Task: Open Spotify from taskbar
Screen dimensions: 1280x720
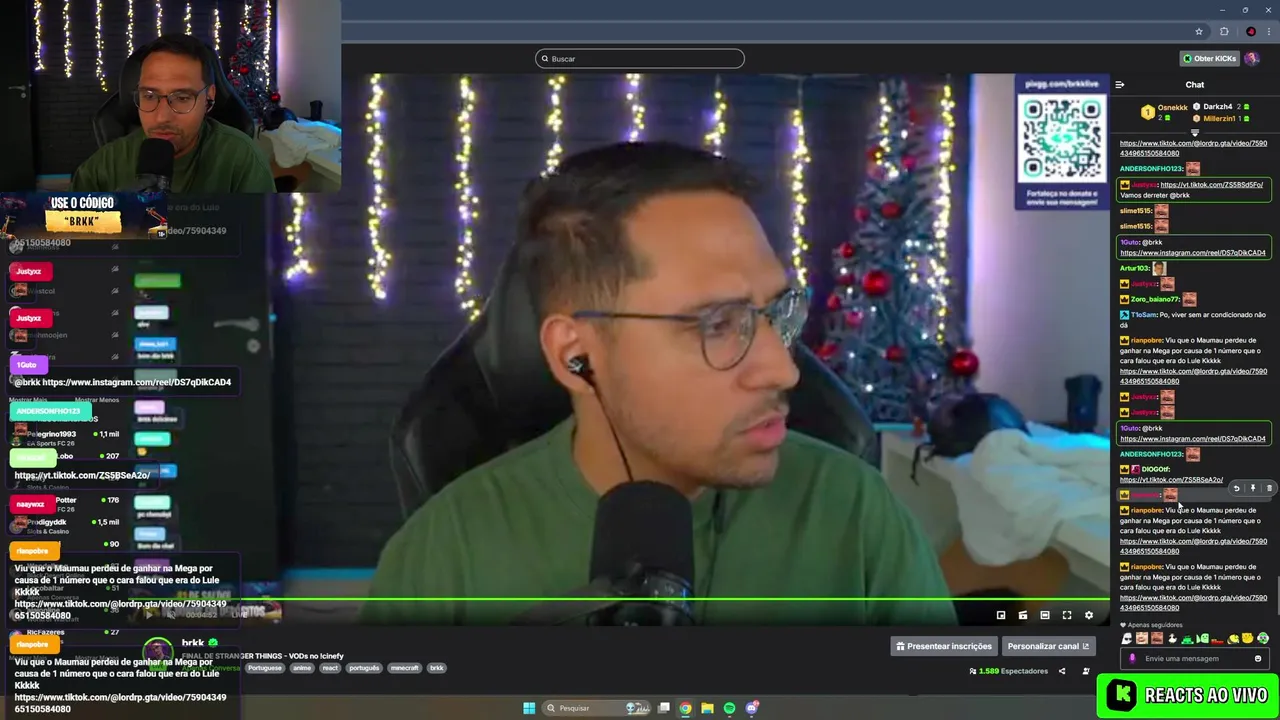Action: tap(729, 708)
